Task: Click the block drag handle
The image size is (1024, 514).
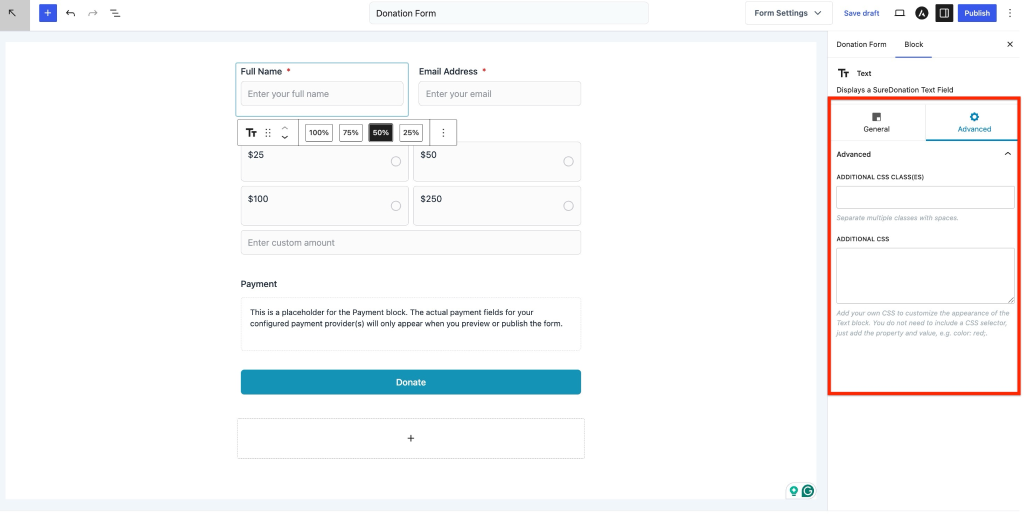Action: [x=268, y=133]
